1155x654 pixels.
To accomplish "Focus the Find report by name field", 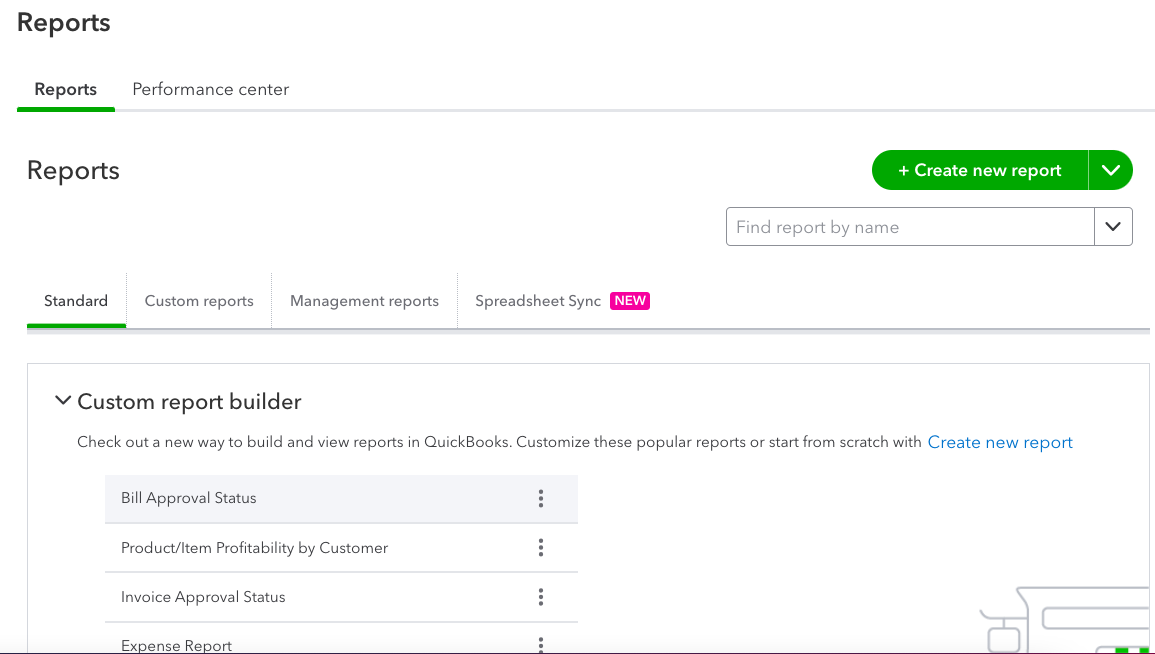I will tap(910, 227).
